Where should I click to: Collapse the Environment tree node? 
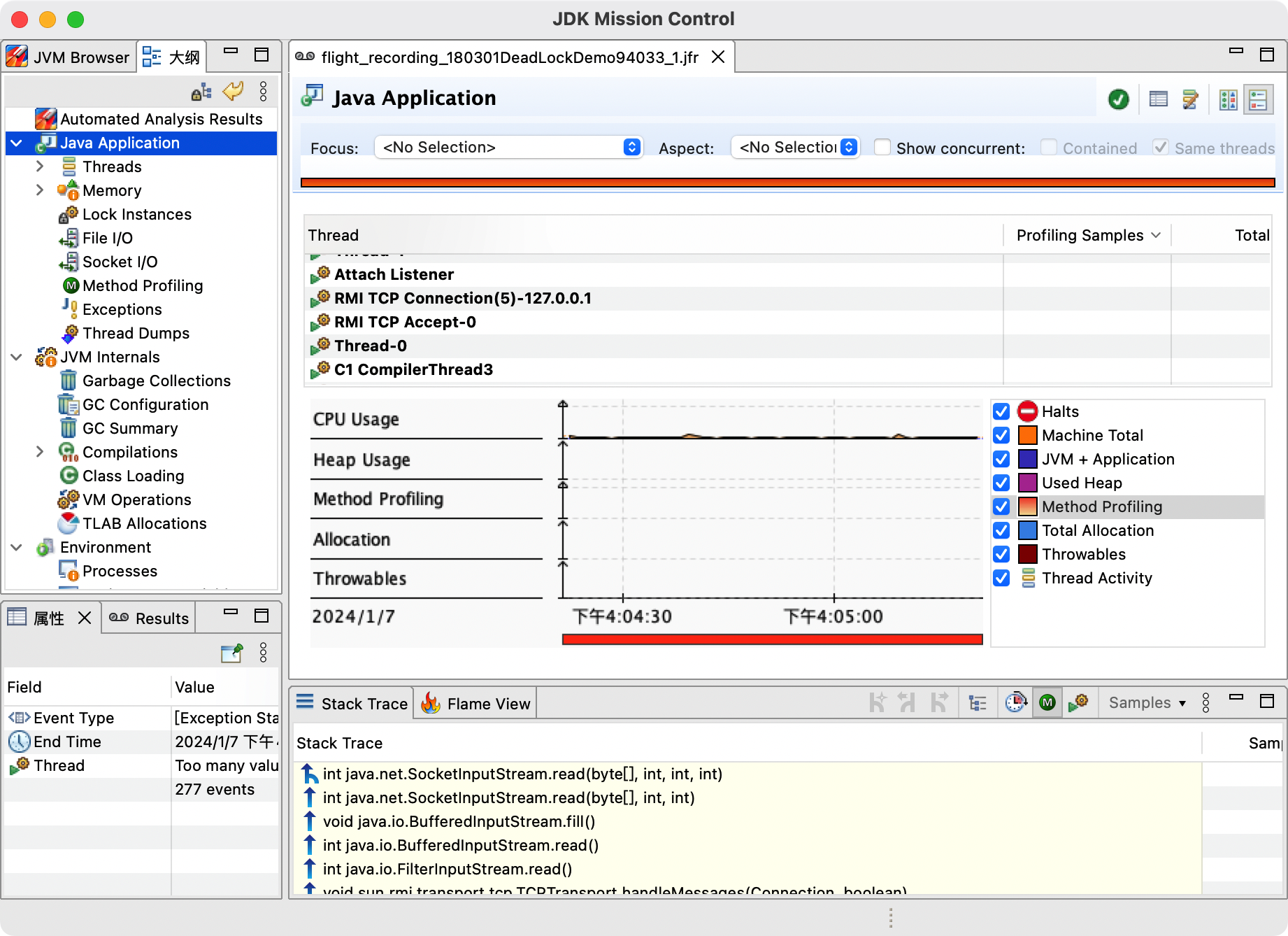click(17, 548)
